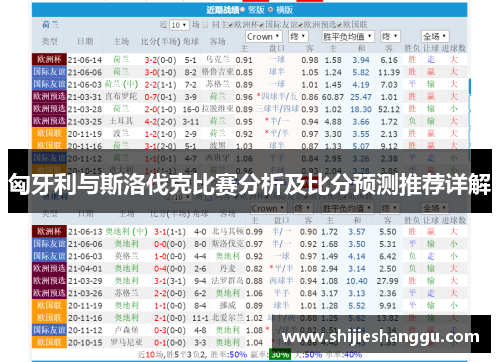Open the 直布罗陀 team link in the 21-03-31 row

[x=121, y=97]
